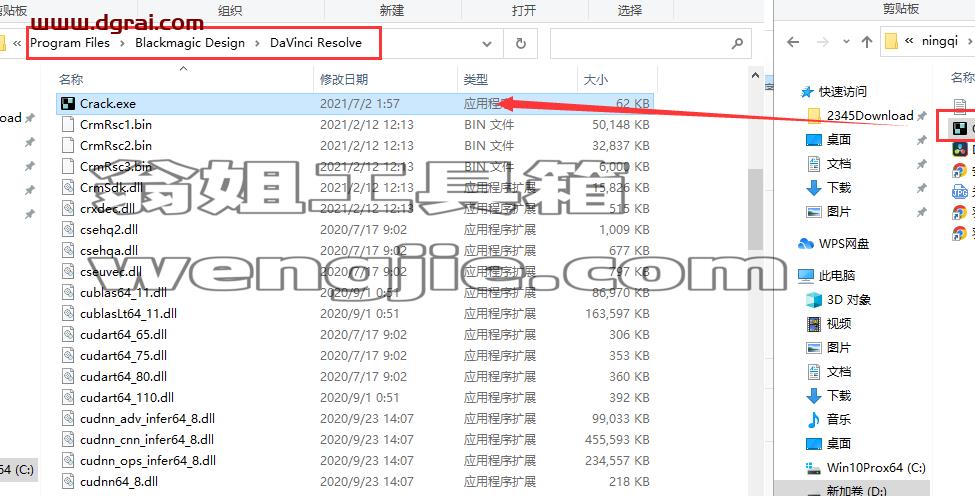The width and height of the screenshot is (975, 496).
Task: Select csehq2.dll file
Action: tap(356, 230)
